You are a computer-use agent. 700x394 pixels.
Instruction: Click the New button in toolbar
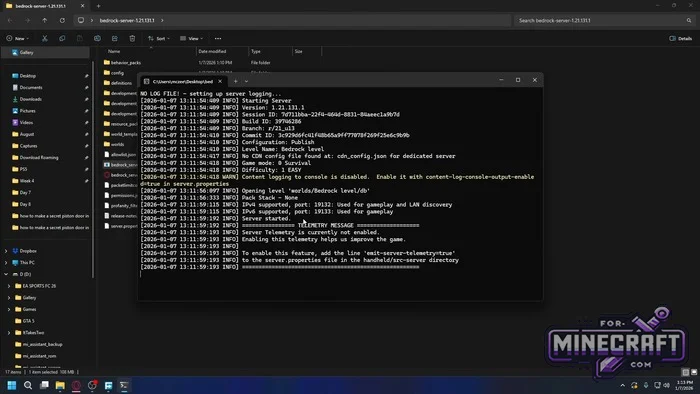(17, 38)
